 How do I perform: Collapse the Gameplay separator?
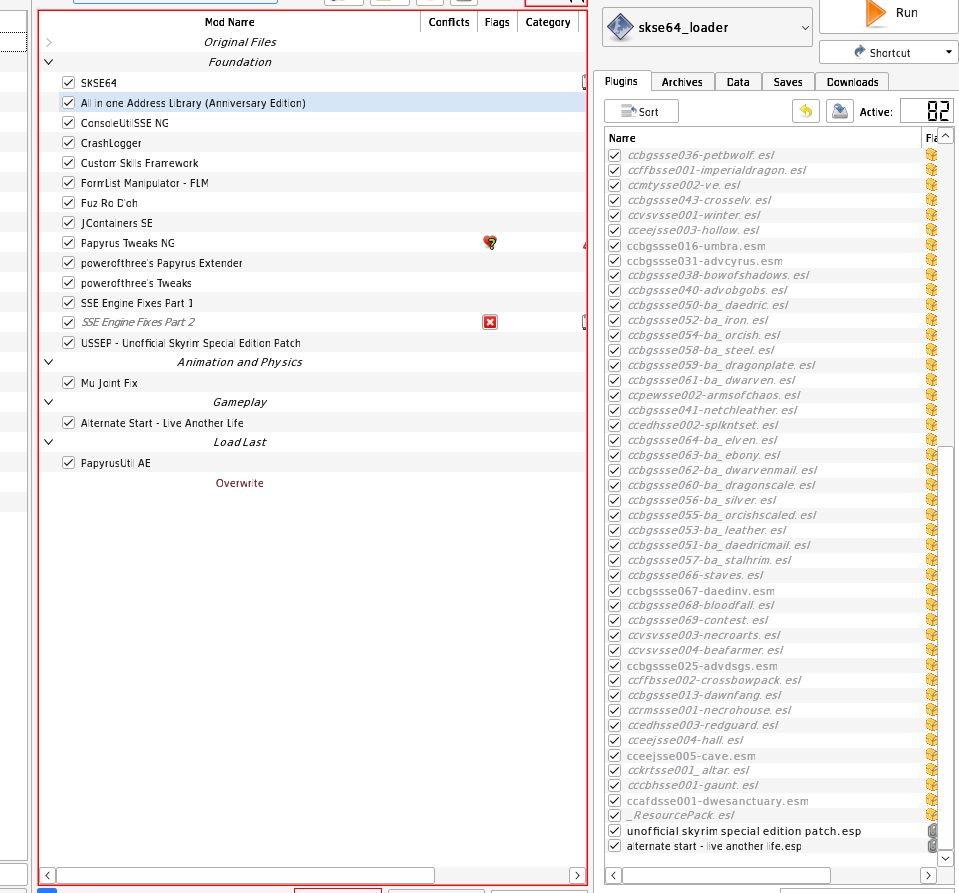pyautogui.click(x=49, y=402)
